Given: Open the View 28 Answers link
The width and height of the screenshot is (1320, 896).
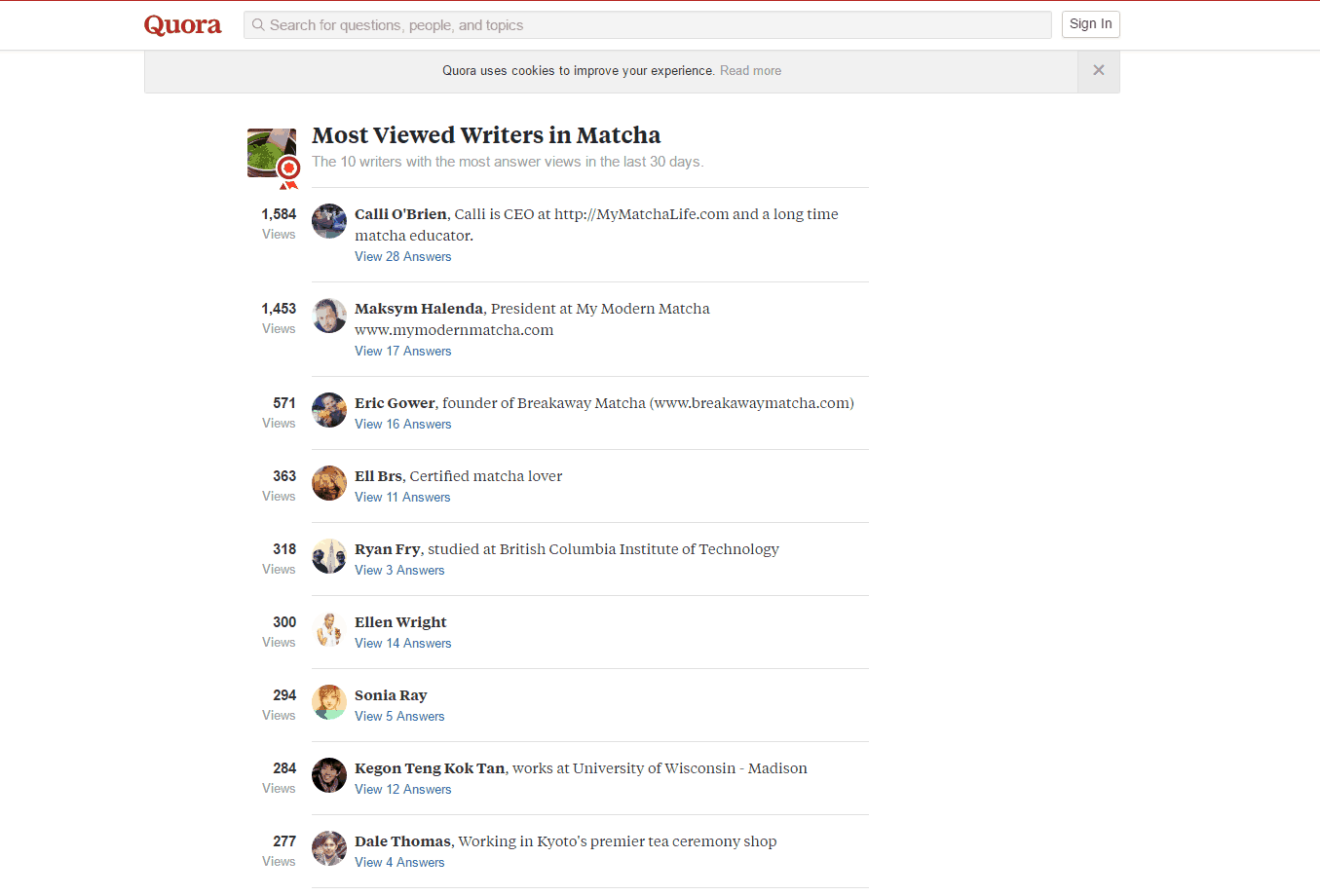Looking at the screenshot, I should point(403,257).
